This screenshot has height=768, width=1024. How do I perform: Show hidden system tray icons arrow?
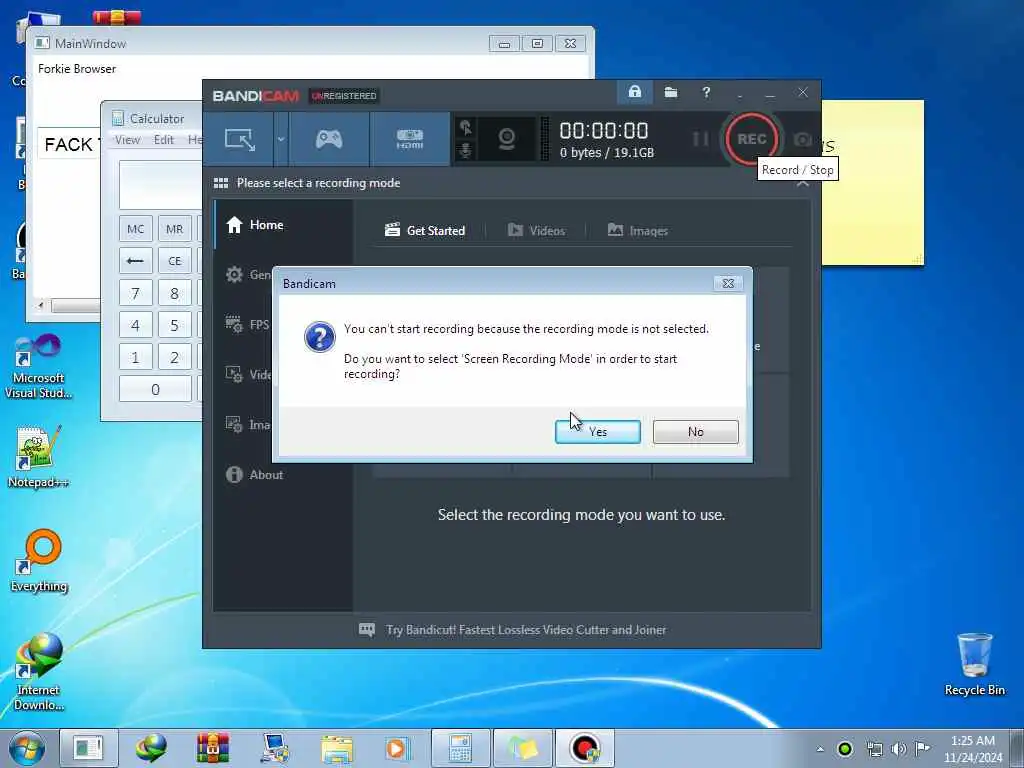820,749
